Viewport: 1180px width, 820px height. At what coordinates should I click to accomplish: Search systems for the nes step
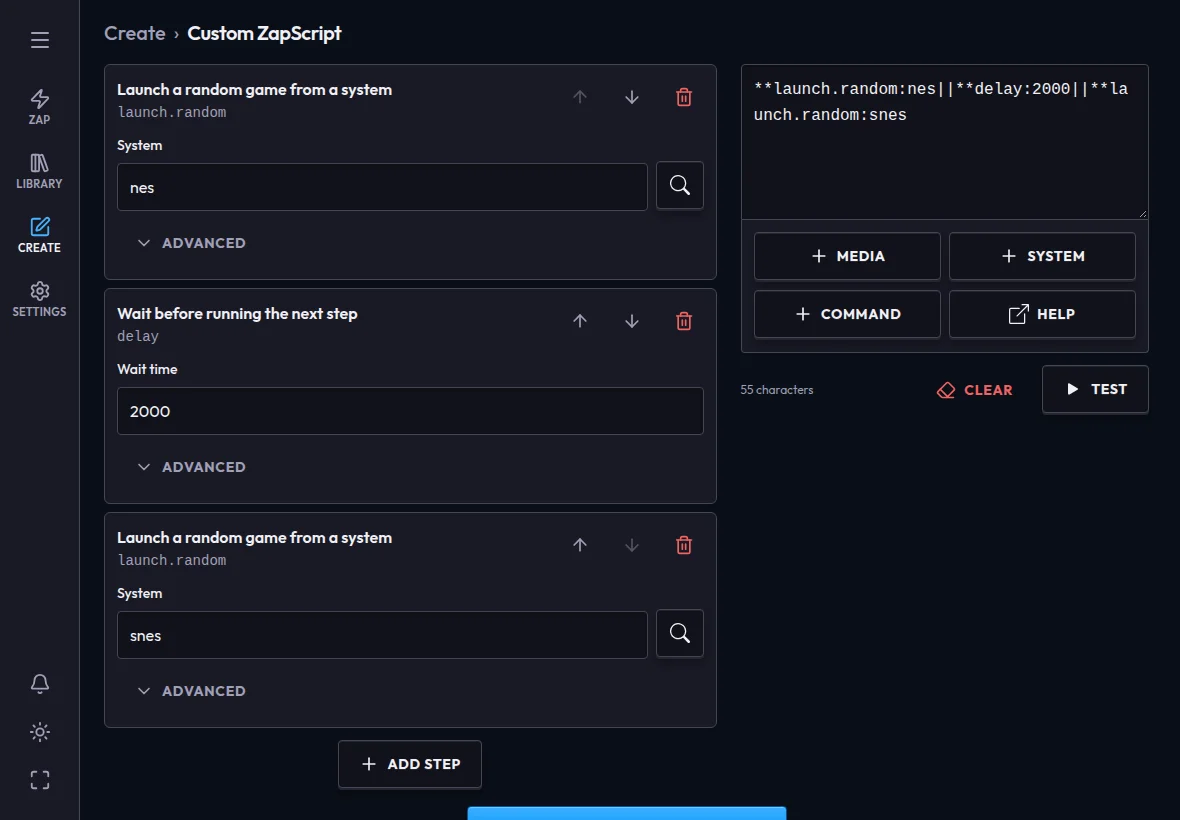click(680, 185)
